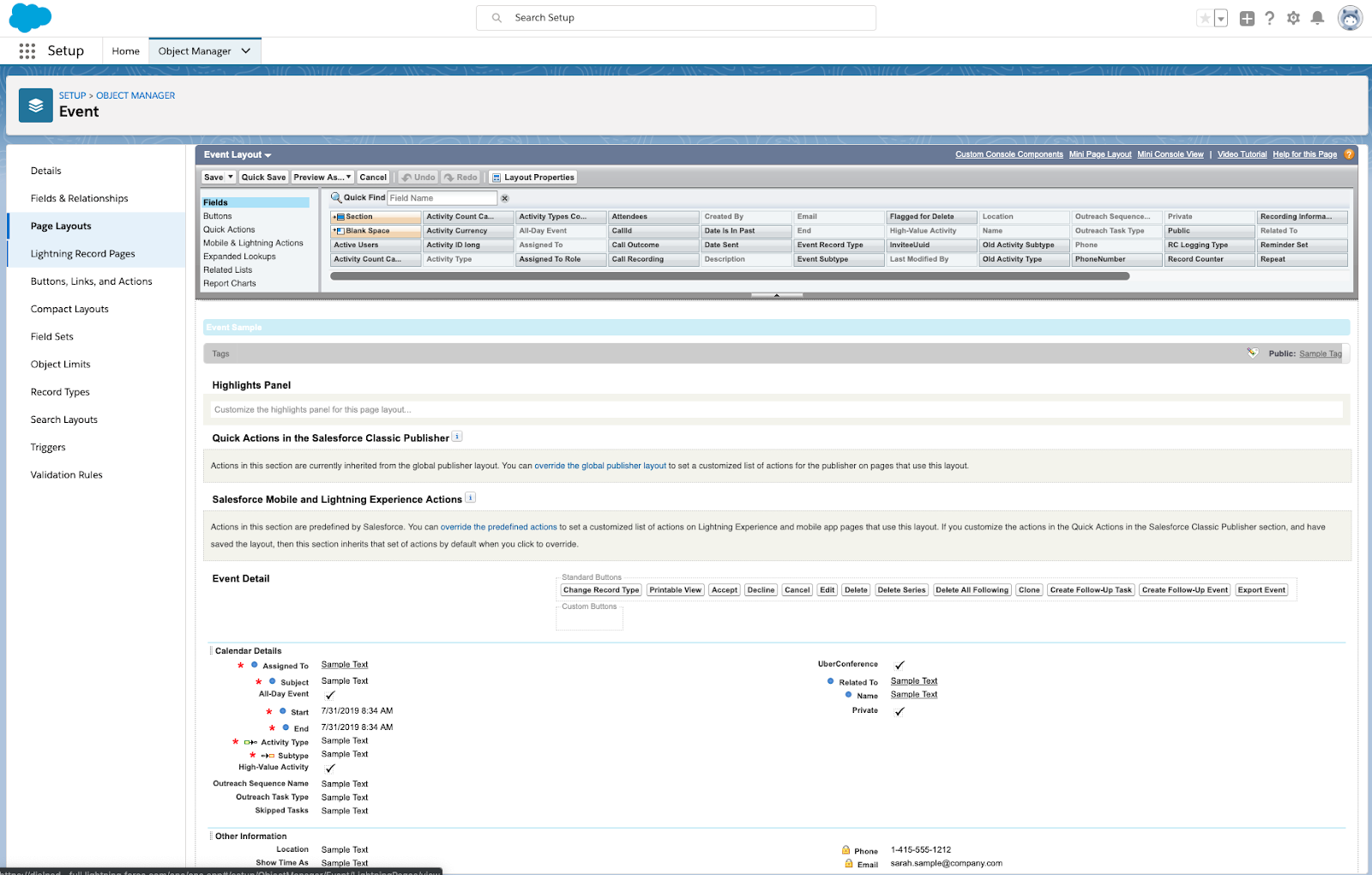Open the Preview As dropdown

click(x=322, y=178)
